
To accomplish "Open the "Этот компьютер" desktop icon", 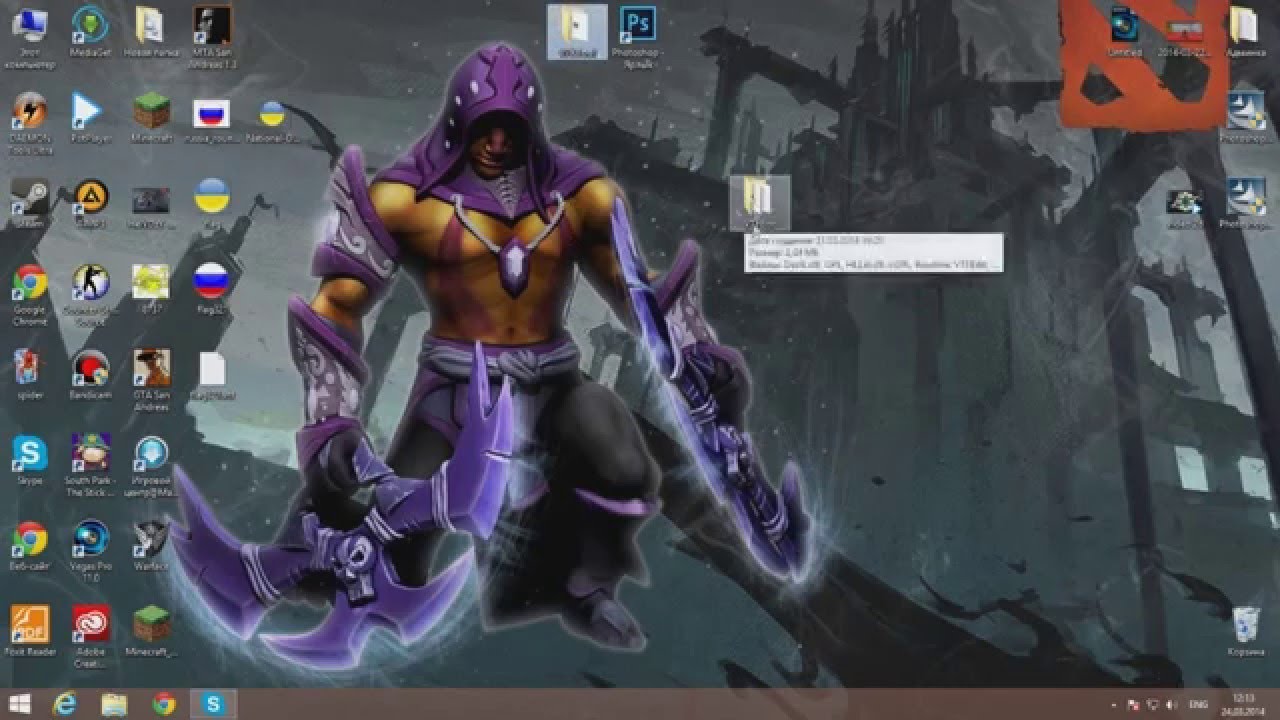I will 29,35.
